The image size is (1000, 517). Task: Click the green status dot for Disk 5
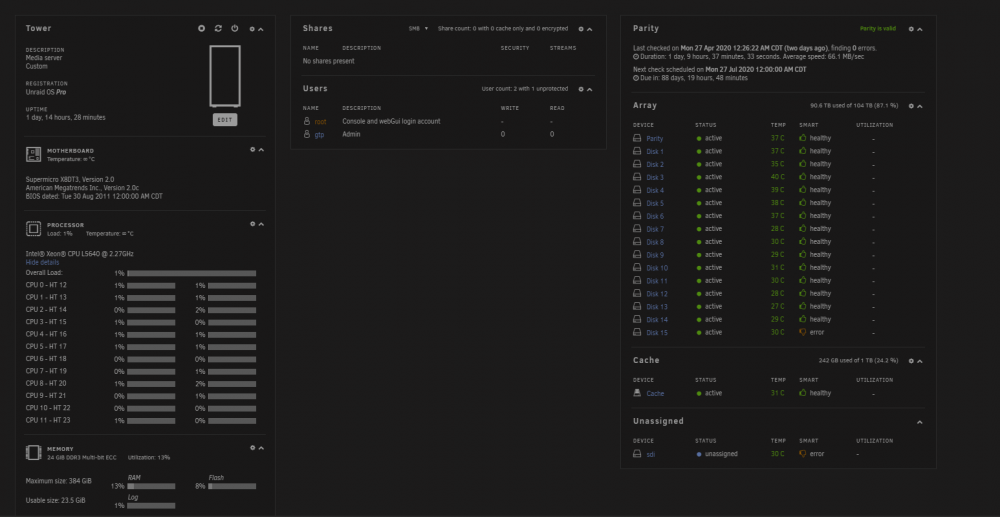699,203
